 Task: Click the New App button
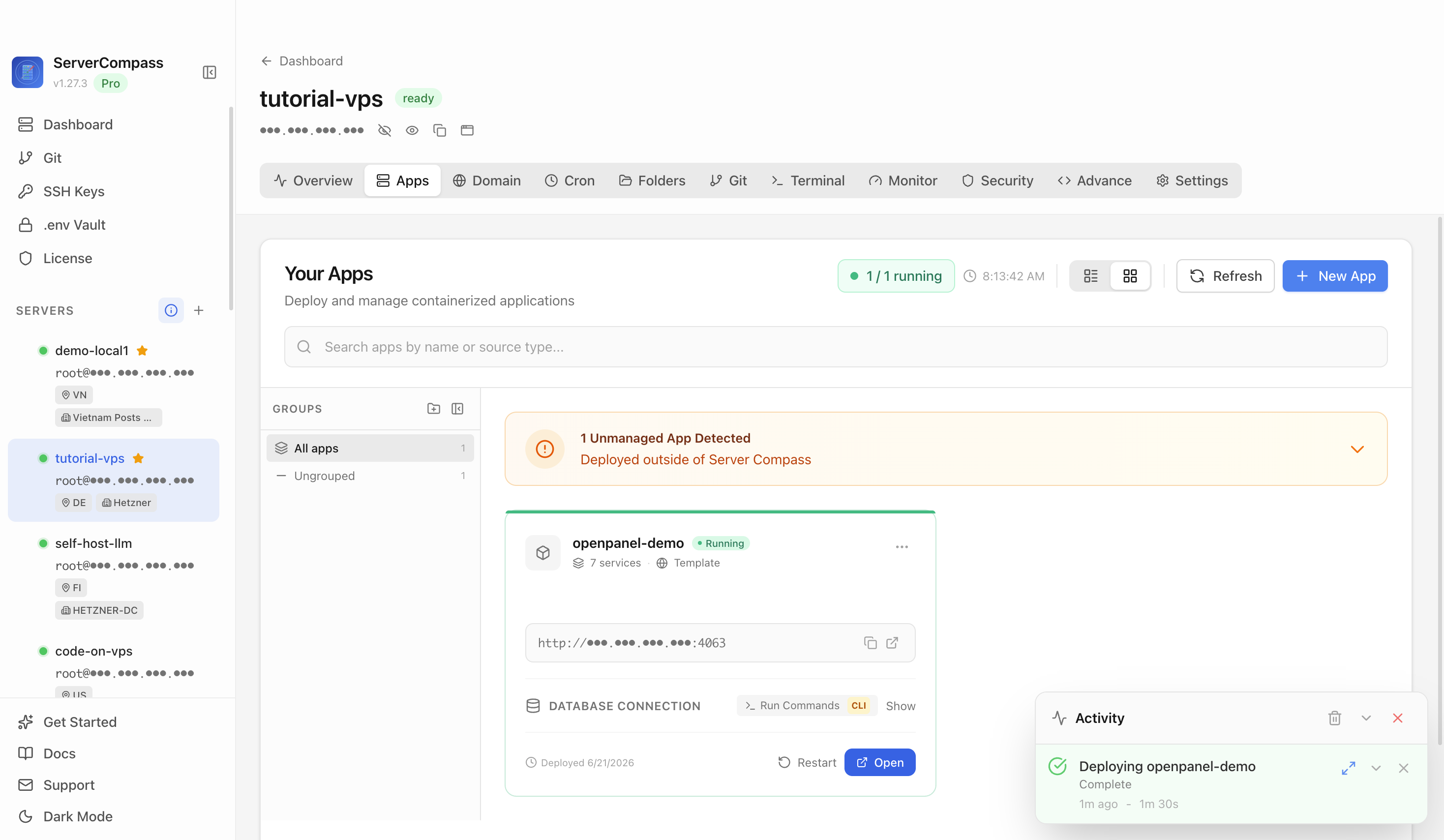1334,276
